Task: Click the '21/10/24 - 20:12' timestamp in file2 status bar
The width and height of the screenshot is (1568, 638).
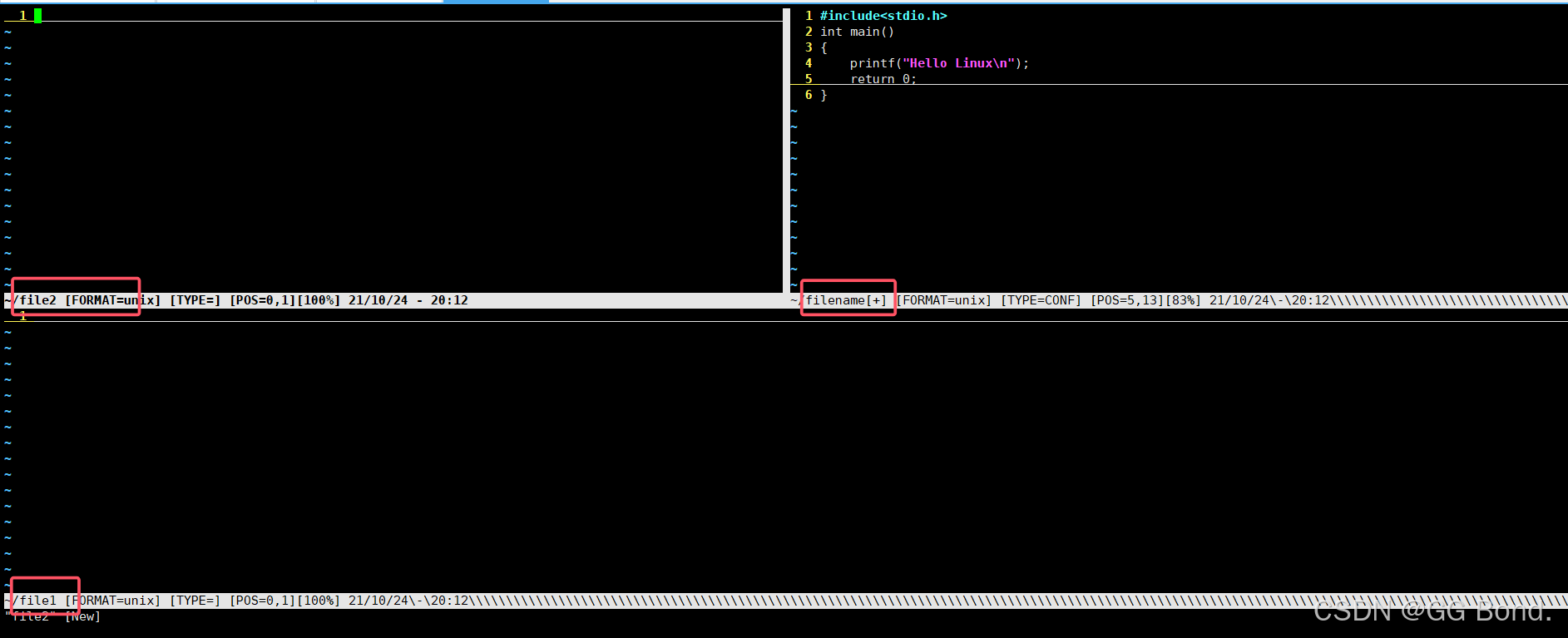Action: pyautogui.click(x=408, y=300)
